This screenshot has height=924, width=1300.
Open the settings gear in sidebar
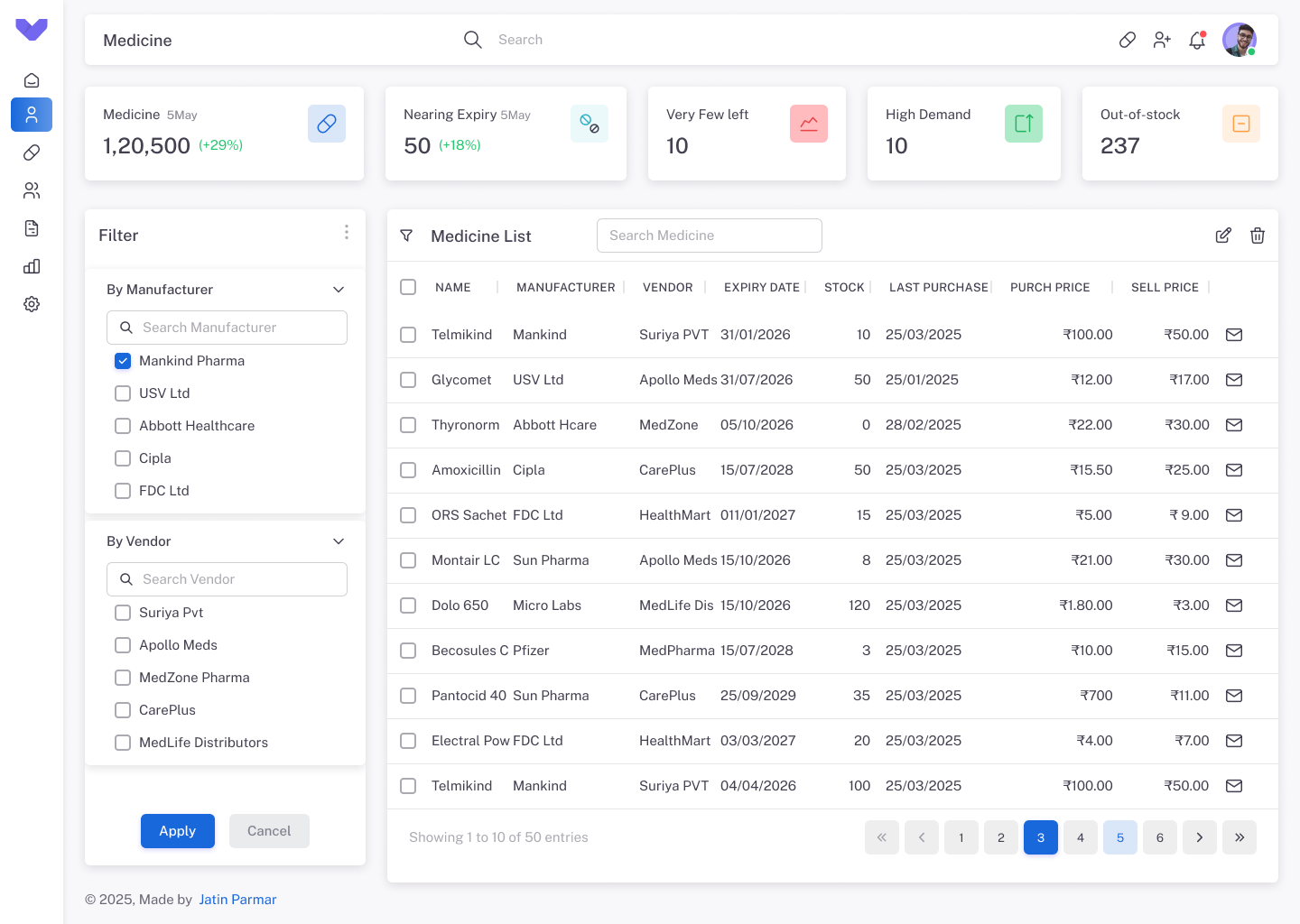32,304
